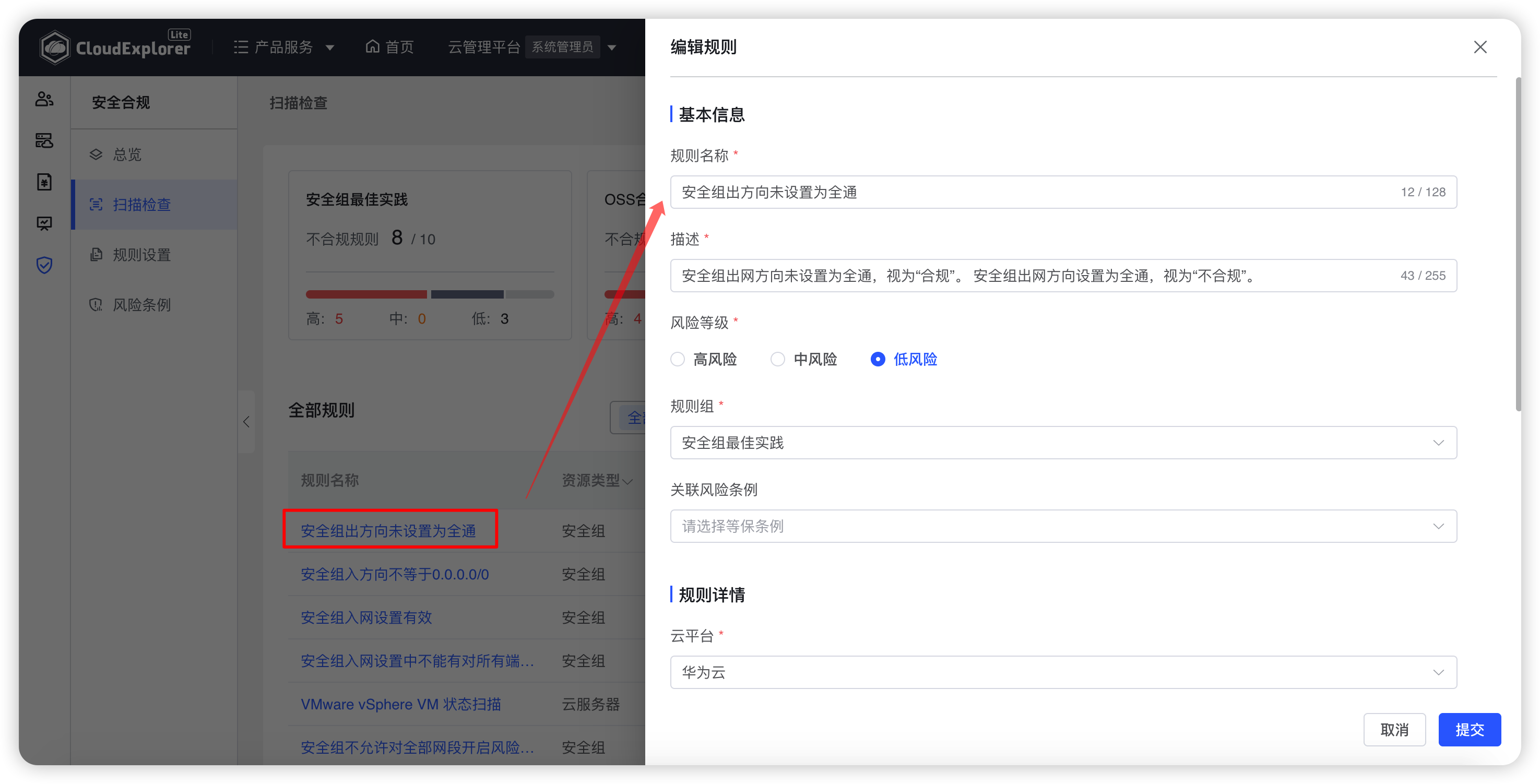
Task: Expand the 系统管理员 role dropdown arrow
Action: pyautogui.click(x=612, y=48)
